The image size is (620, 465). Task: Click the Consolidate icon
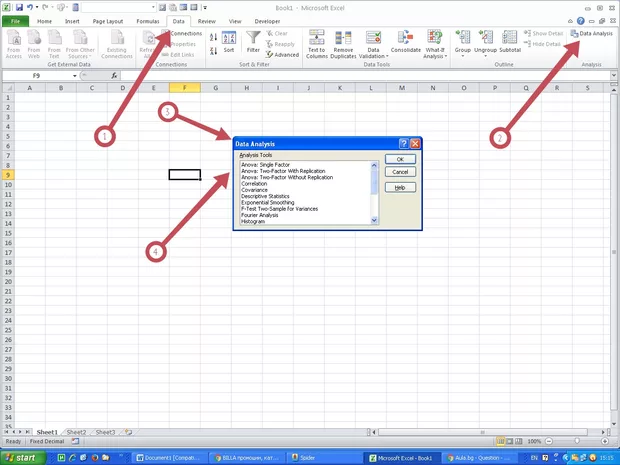point(406,42)
